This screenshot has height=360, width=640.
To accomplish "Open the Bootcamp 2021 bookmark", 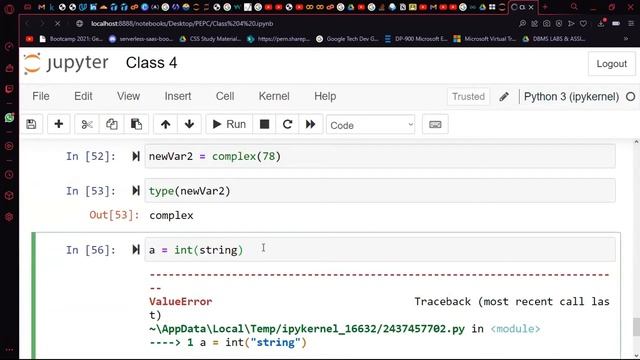I will pos(71,39).
